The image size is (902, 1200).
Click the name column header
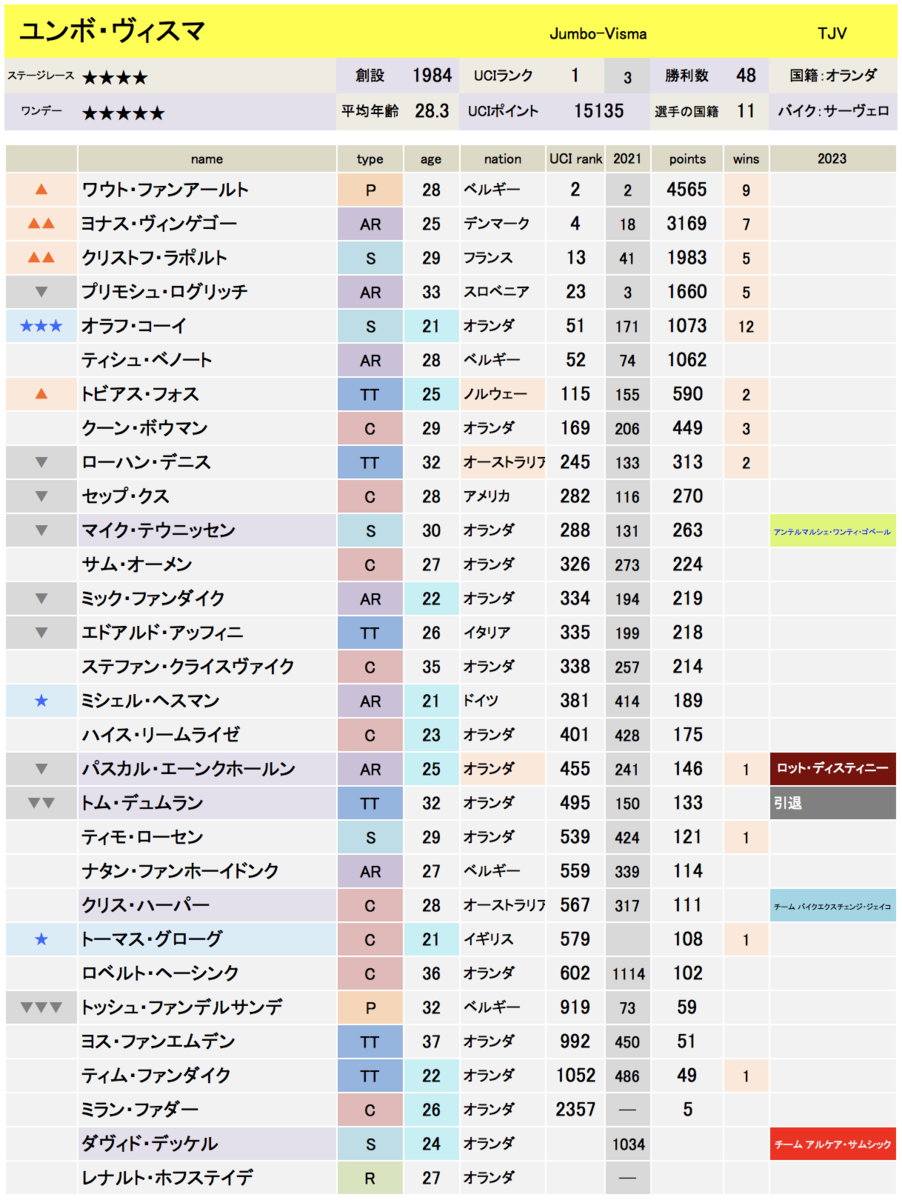207,158
